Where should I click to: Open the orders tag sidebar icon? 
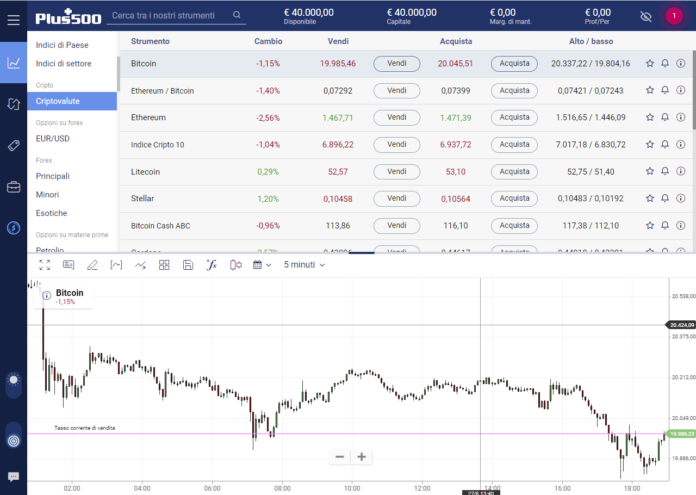pyautogui.click(x=13, y=146)
